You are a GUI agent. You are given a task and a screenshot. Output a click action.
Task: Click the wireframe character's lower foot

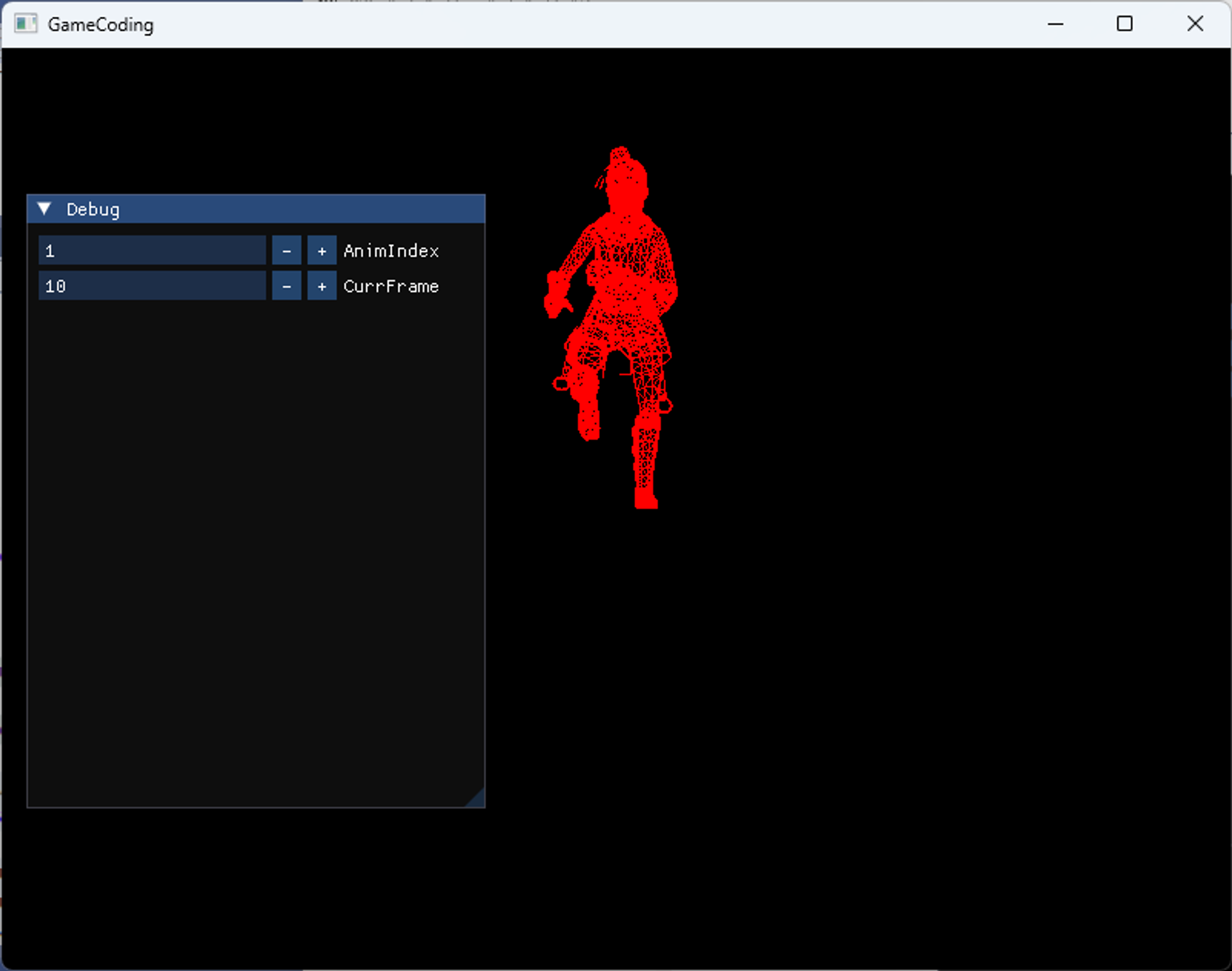[646, 498]
